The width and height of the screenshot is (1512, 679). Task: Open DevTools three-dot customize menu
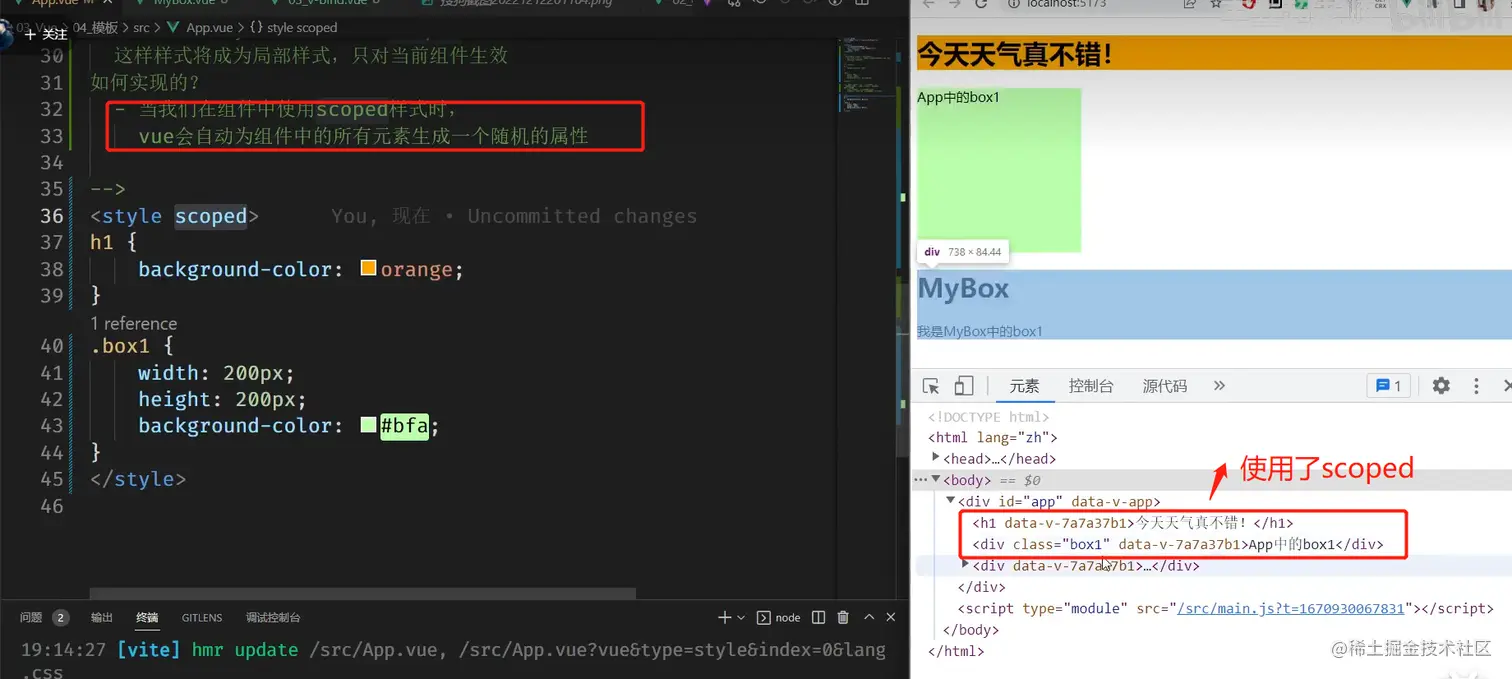tap(1476, 386)
